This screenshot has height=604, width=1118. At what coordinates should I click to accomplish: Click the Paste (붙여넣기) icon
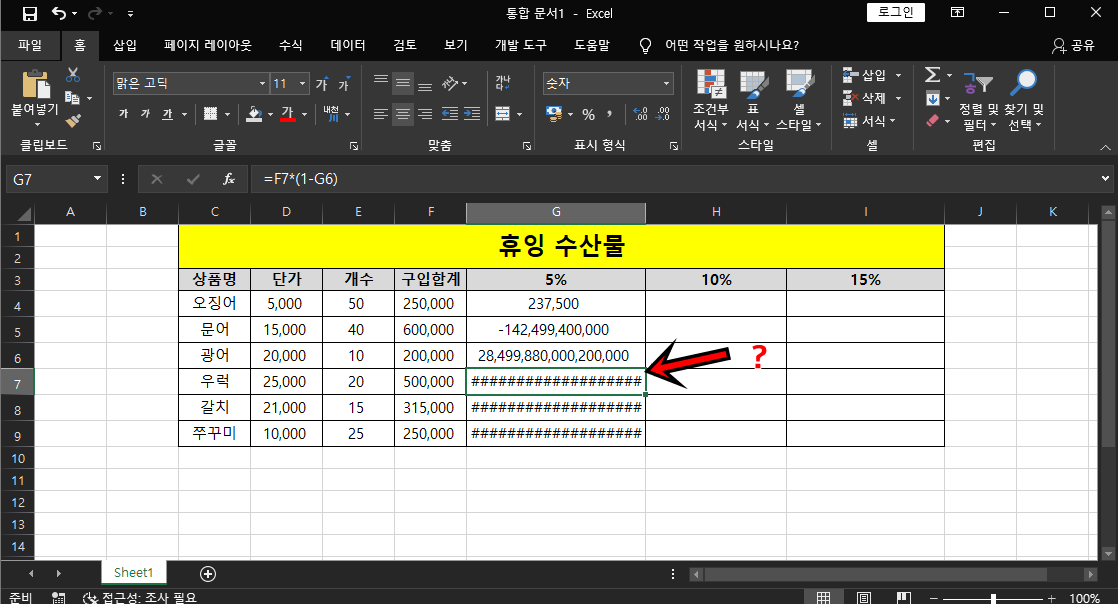click(35, 84)
